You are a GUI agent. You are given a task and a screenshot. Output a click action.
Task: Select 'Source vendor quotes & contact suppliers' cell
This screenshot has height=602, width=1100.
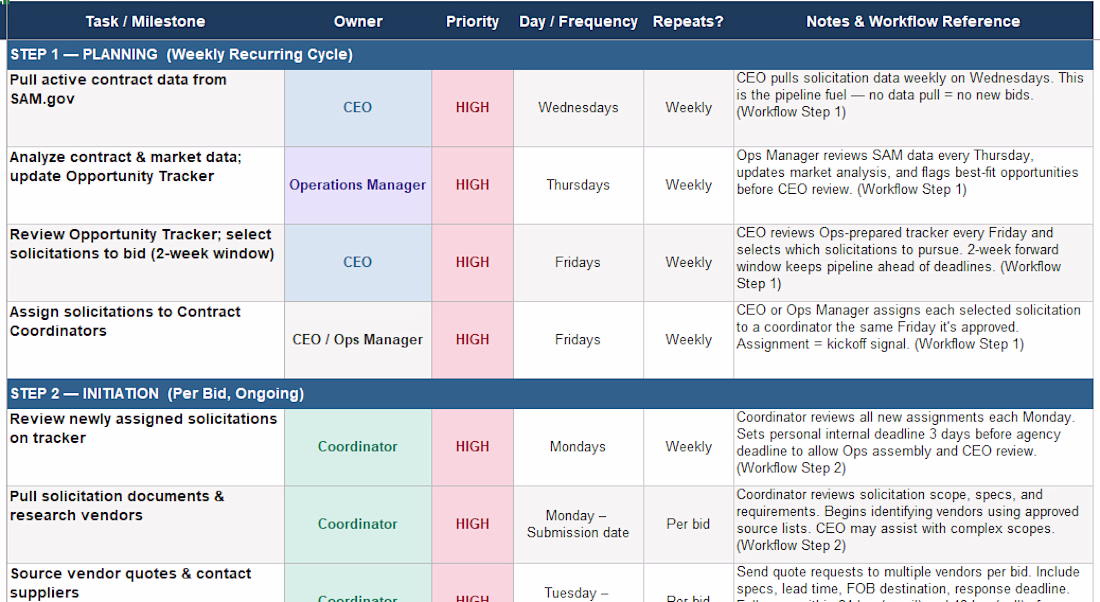click(x=145, y=583)
